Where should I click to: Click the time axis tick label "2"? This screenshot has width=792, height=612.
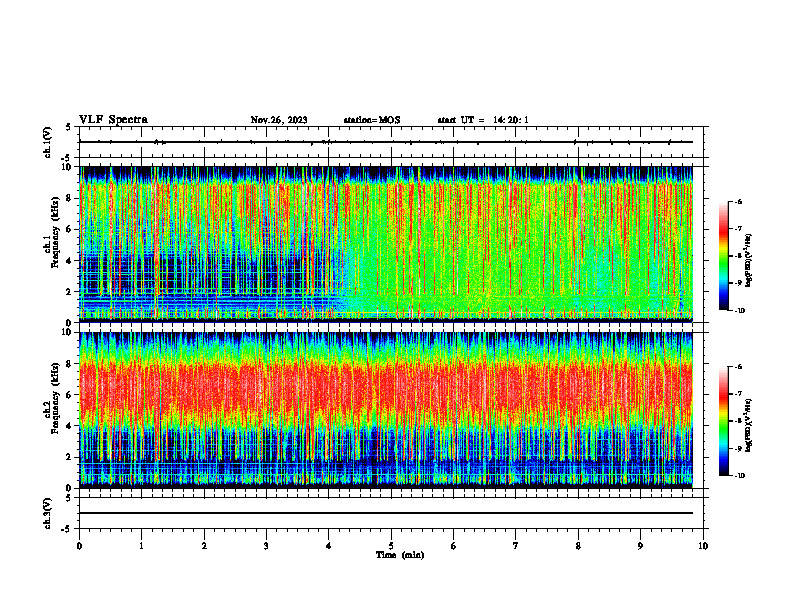204,546
